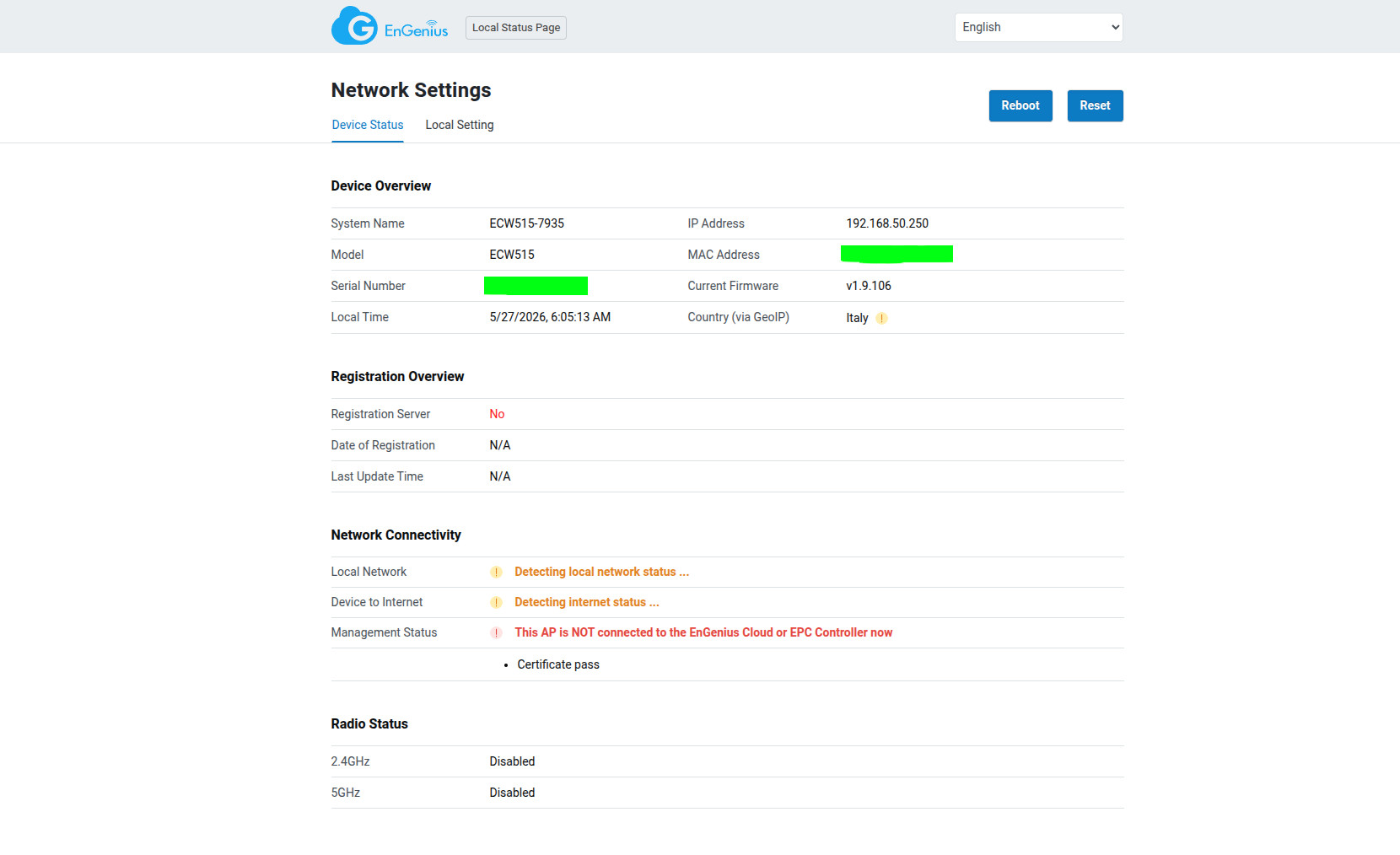Click the Date of Registration N/A value

pyautogui.click(x=500, y=445)
